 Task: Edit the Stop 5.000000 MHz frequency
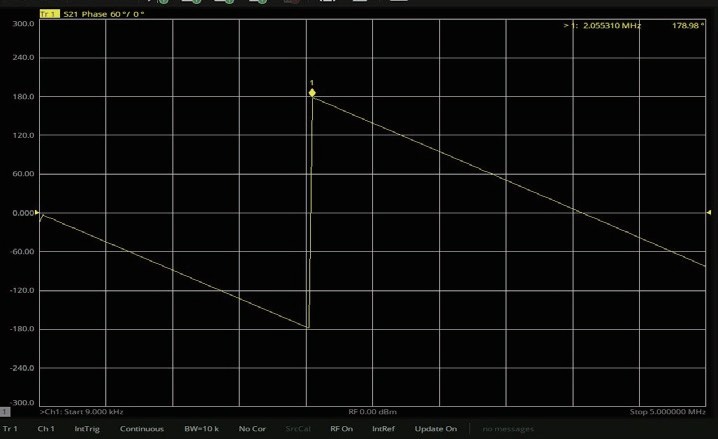[667, 412]
